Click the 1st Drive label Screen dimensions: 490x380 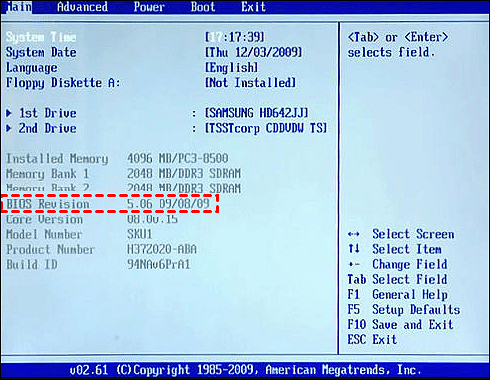click(x=48, y=113)
